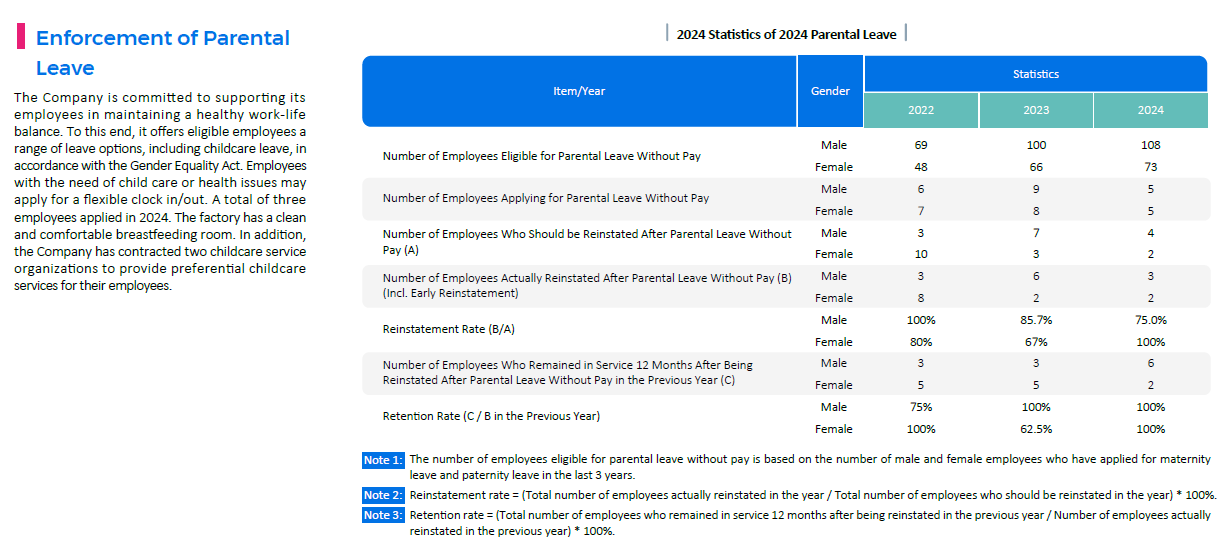Click the 2024 Statistics table title
This screenshot has width=1223, height=547.
tap(786, 34)
